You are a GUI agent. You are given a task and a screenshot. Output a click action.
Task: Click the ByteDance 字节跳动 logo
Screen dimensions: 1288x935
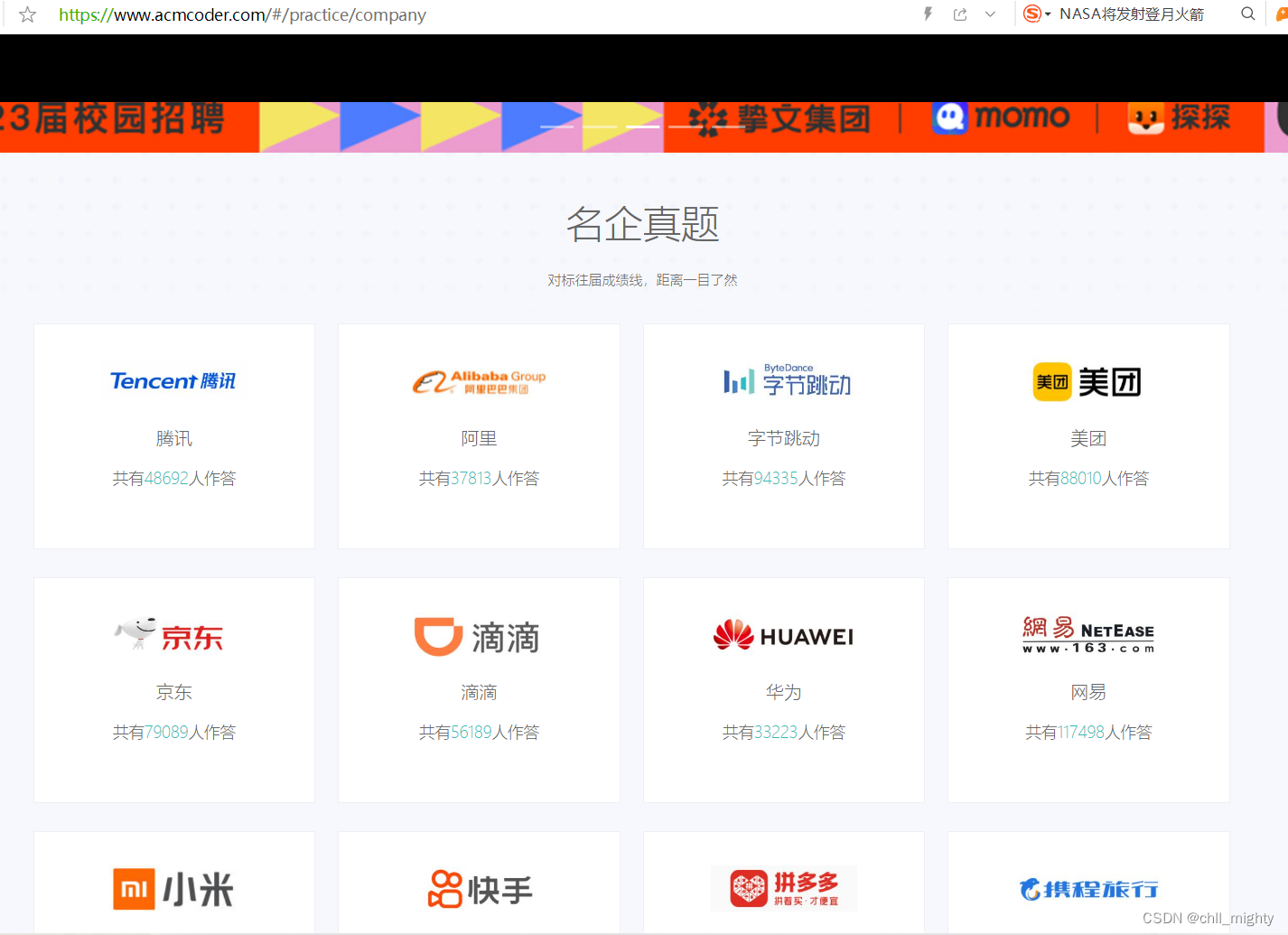(784, 380)
